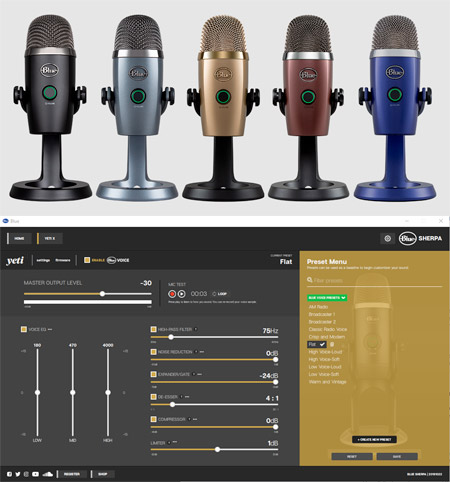Select the High Voice-Soft preset
This screenshot has width=450, height=482.
pyautogui.click(x=324, y=359)
